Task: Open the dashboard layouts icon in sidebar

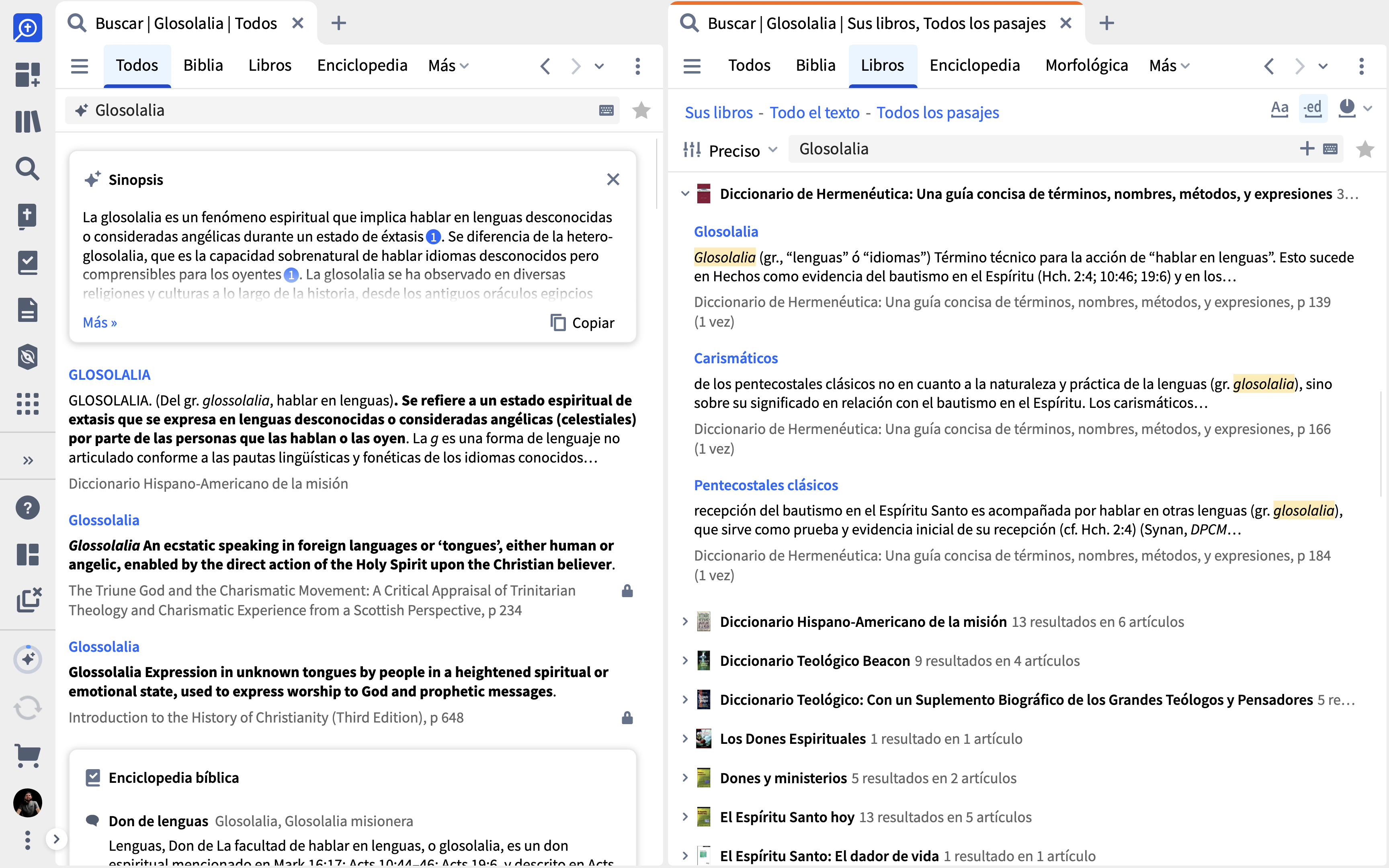Action: (28, 75)
